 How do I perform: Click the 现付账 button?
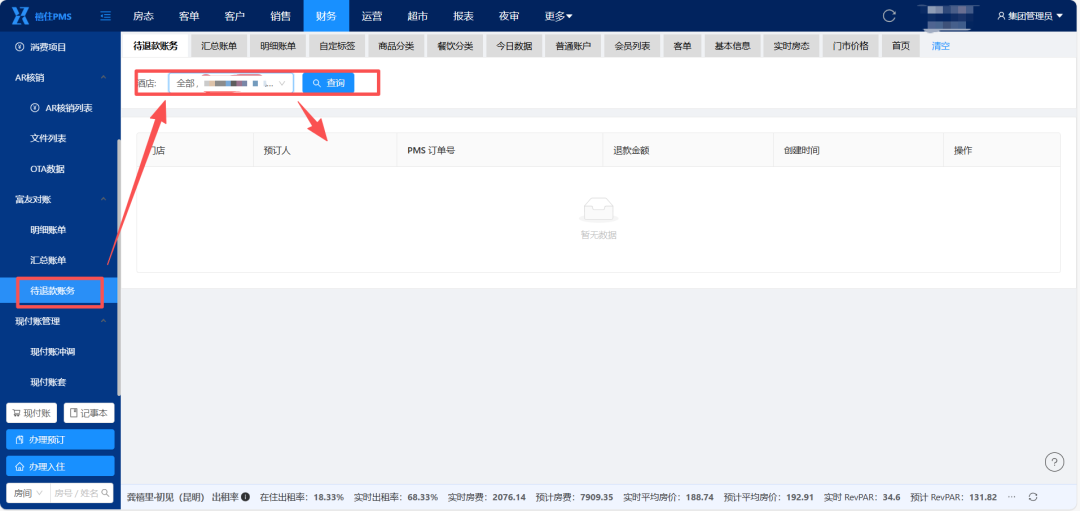[32, 413]
